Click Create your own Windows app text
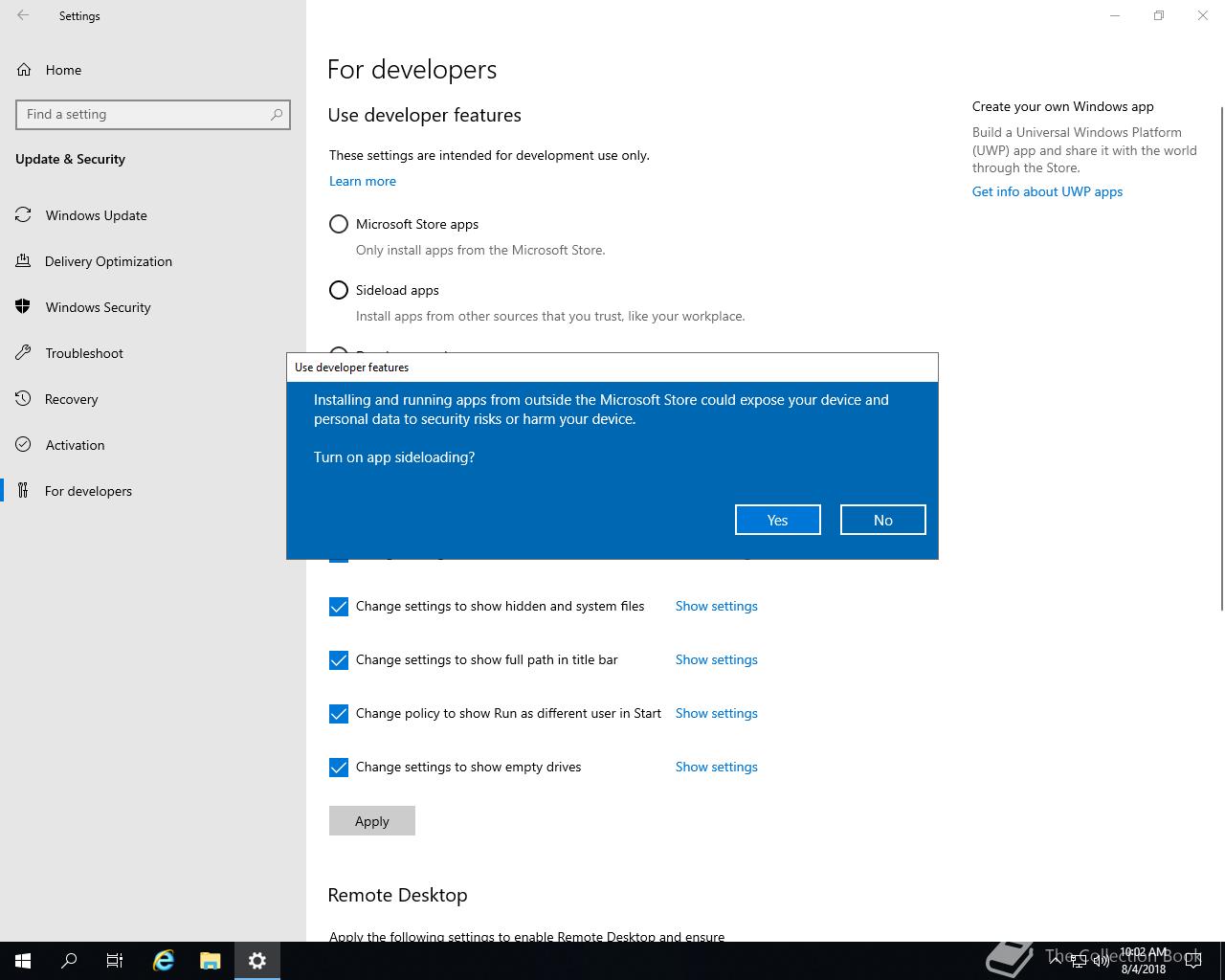 [x=1062, y=106]
